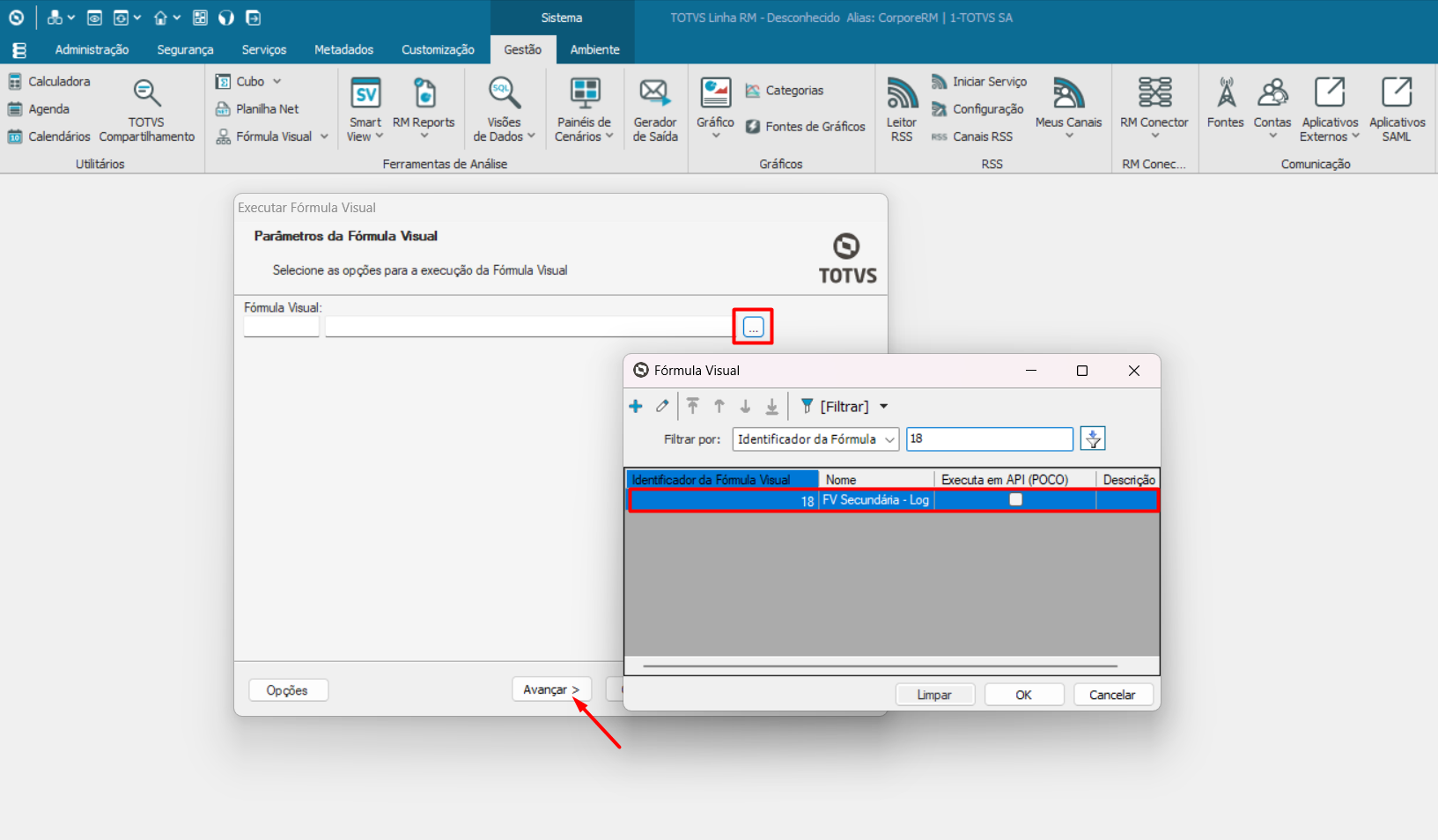Image resolution: width=1438 pixels, height=840 pixels.
Task: Click Iniciar Serviço in the RSS group
Action: [979, 81]
